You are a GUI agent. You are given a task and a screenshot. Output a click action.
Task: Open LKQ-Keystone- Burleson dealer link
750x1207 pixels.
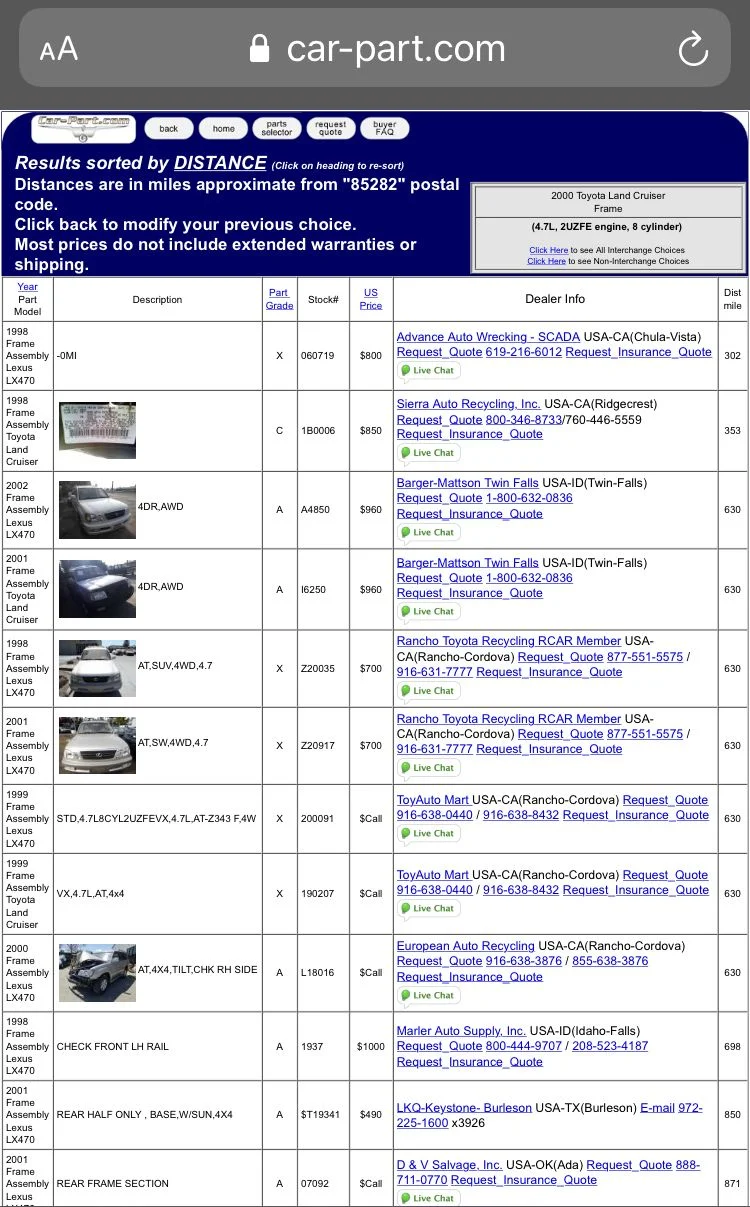[x=464, y=1108]
